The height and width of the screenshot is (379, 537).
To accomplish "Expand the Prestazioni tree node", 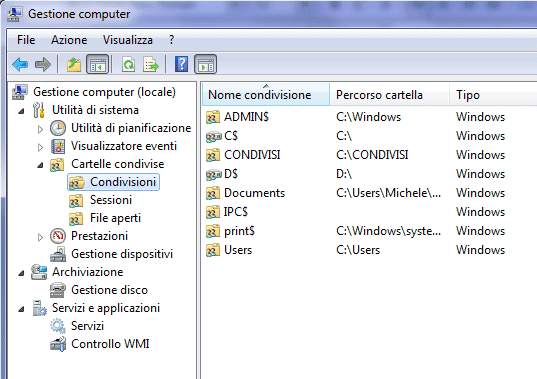I will tap(40, 237).
